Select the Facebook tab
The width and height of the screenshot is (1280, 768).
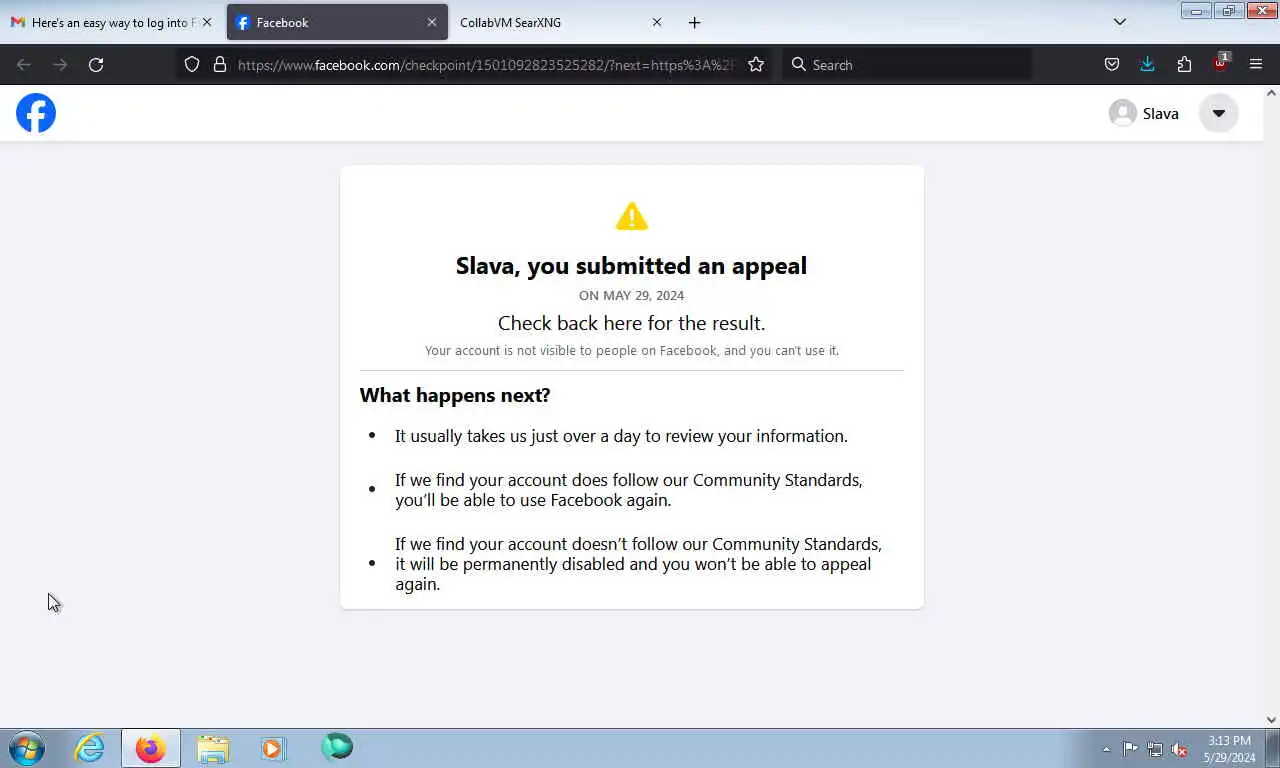tap(337, 22)
